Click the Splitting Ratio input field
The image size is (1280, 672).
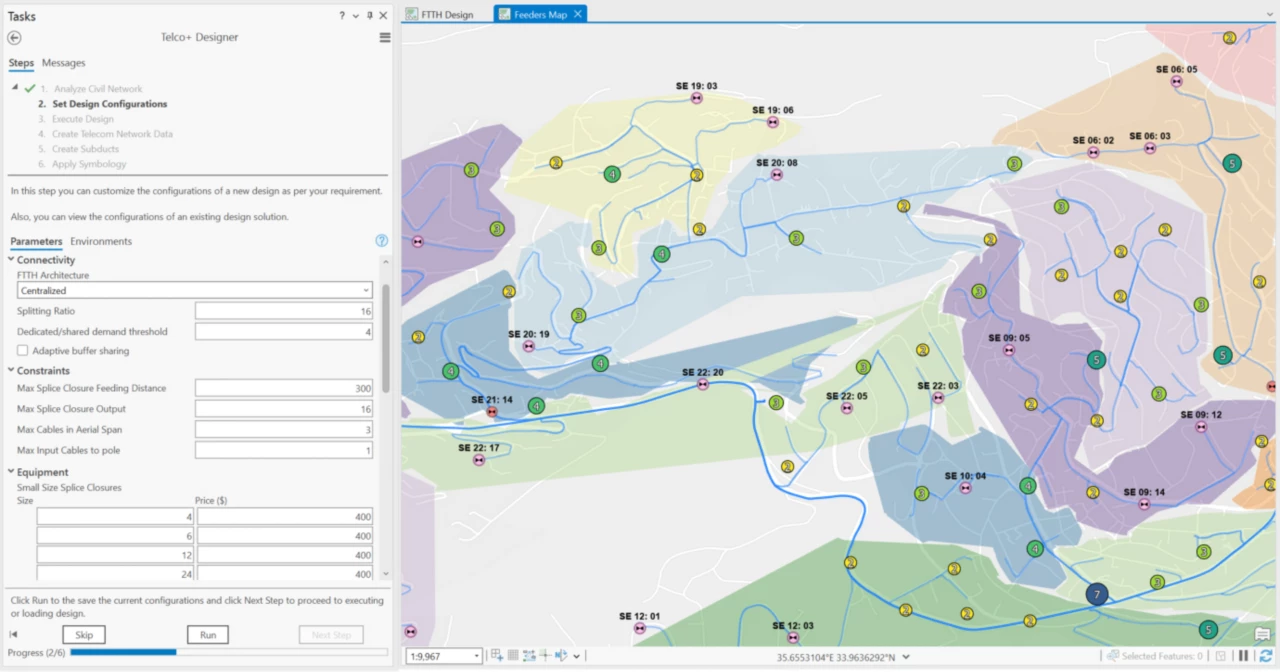coord(284,311)
